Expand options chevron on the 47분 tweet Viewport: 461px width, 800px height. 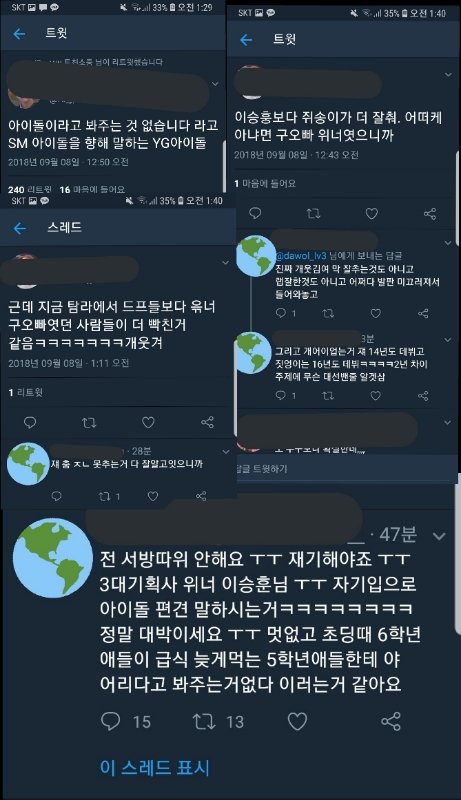439,536
